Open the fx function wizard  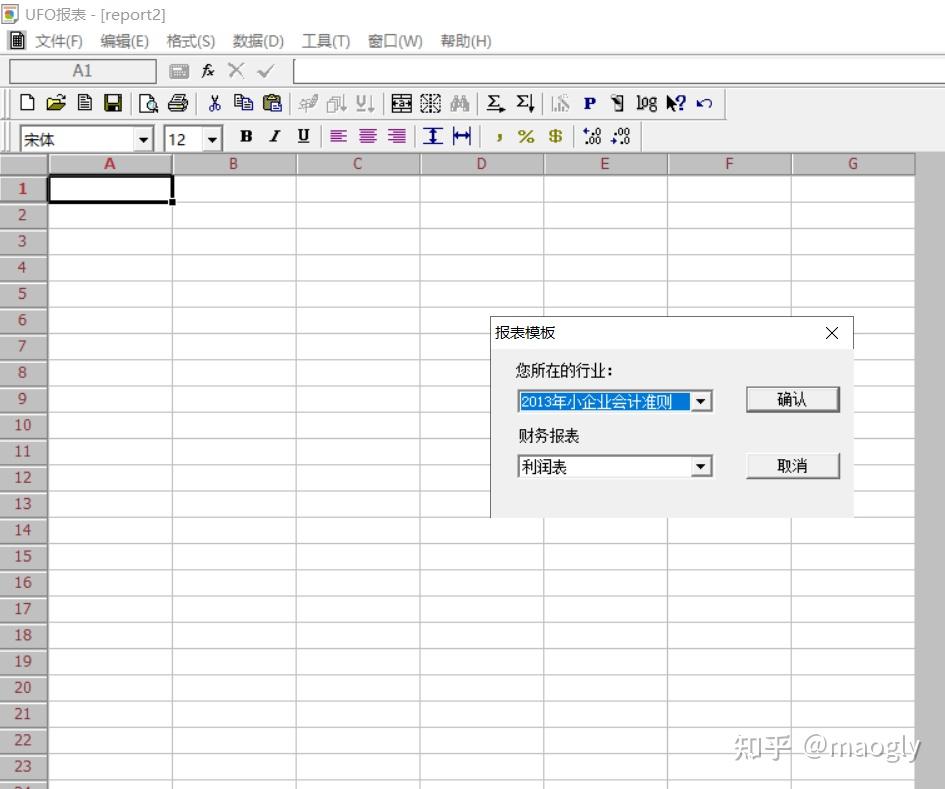click(208, 71)
